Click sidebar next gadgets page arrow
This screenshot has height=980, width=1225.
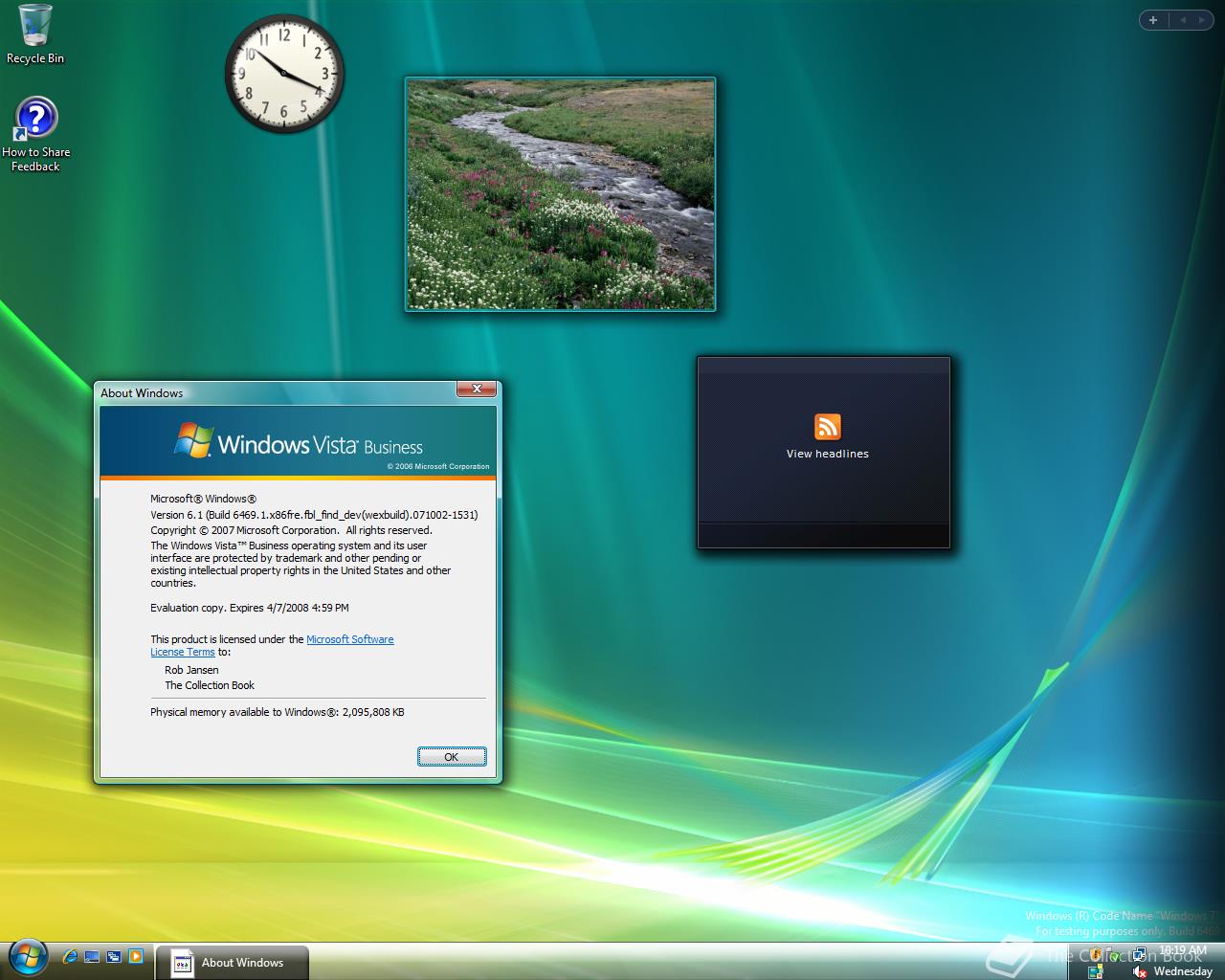(1201, 19)
